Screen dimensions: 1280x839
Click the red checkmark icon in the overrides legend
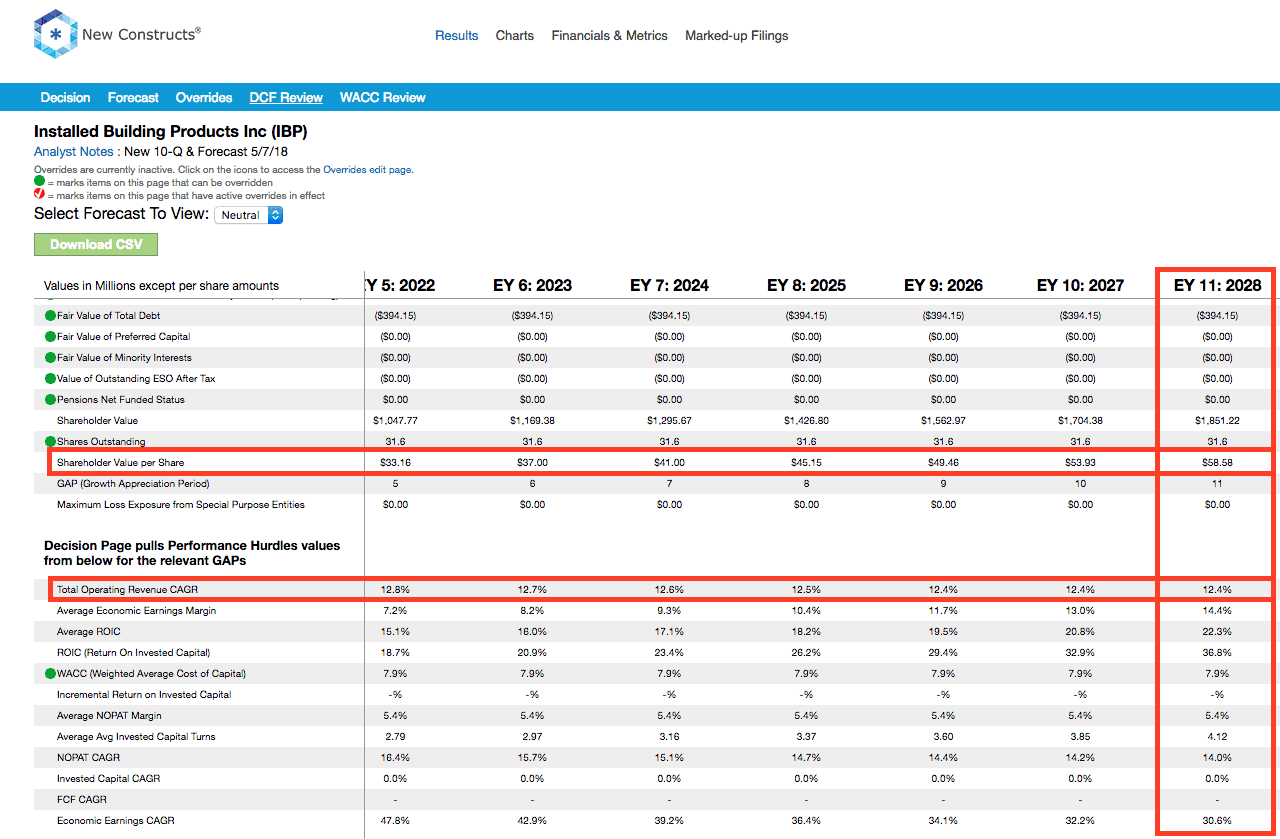pyautogui.click(x=40, y=195)
